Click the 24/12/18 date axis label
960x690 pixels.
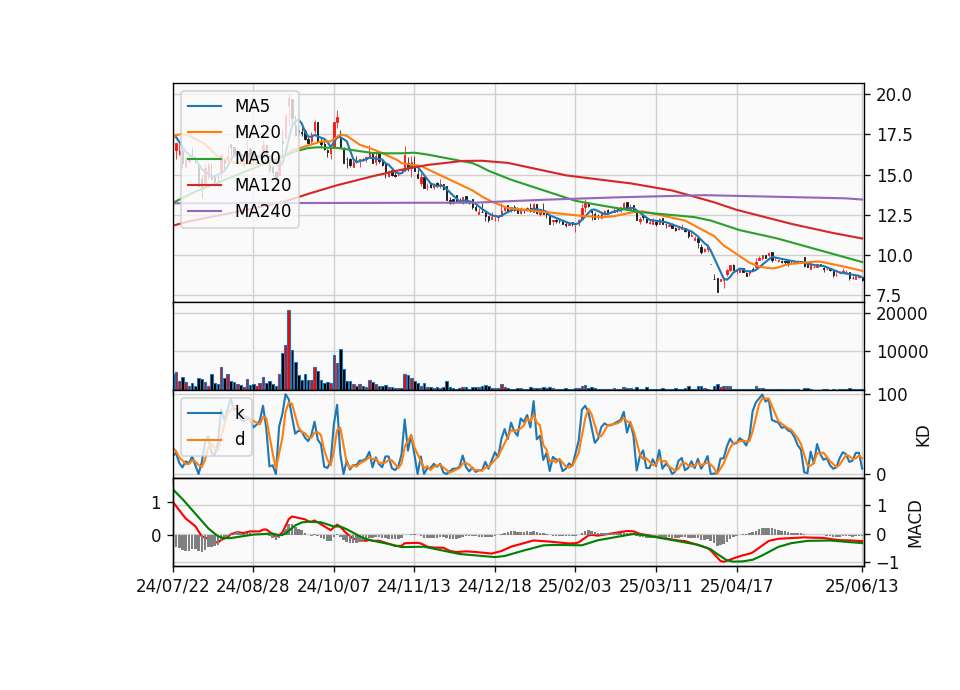coord(495,586)
